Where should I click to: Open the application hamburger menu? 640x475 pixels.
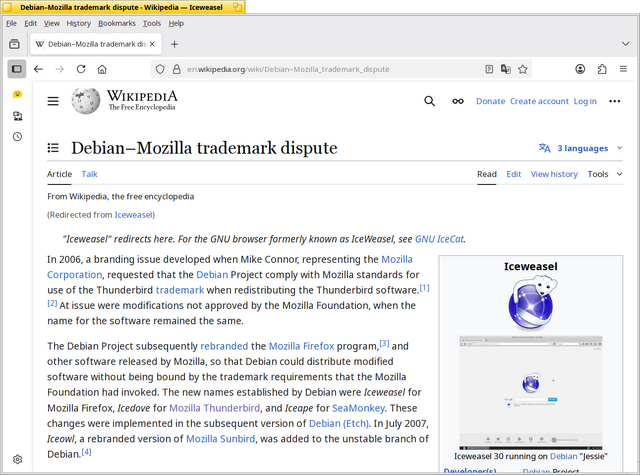pos(623,69)
